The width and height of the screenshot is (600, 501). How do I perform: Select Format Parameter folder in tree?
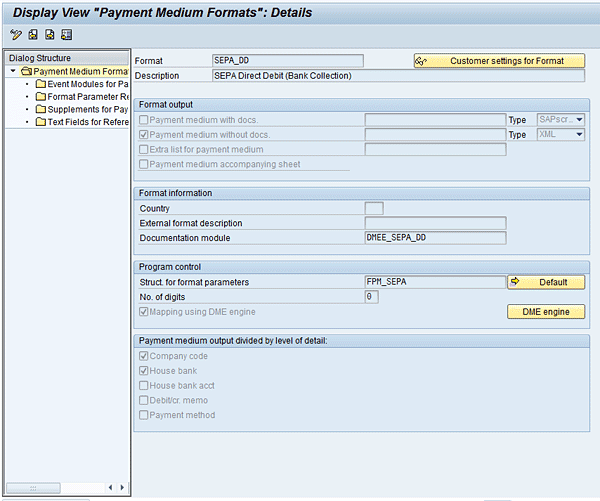[85, 97]
